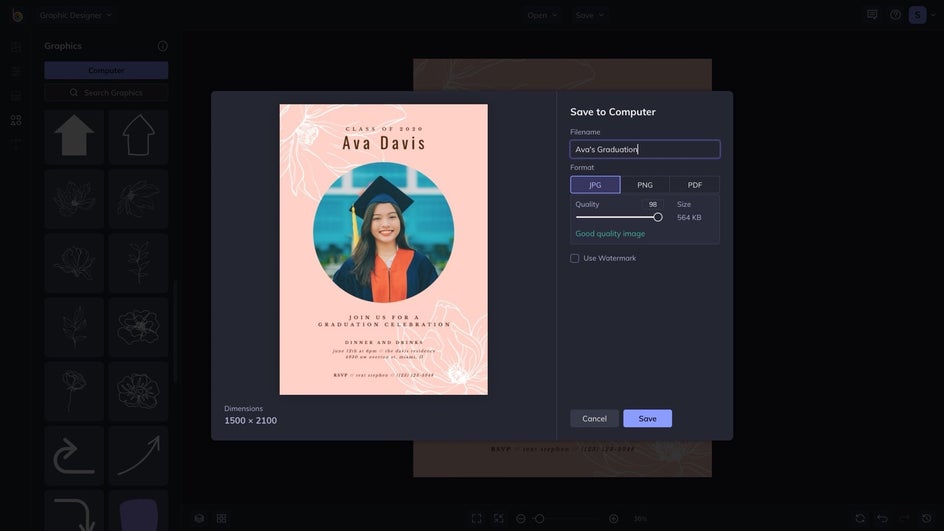Click the Graphics panel info icon
944x531 pixels.
(x=163, y=46)
